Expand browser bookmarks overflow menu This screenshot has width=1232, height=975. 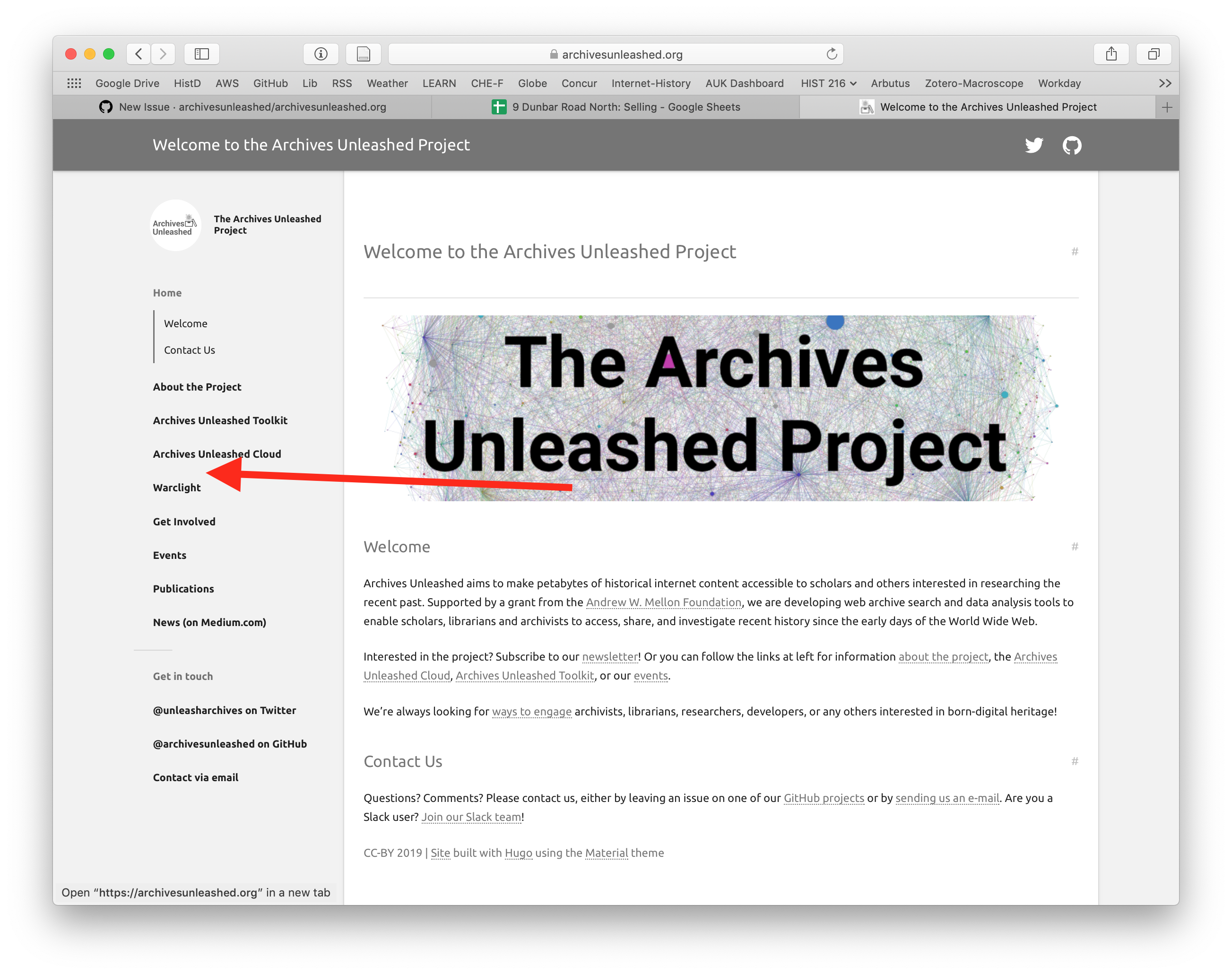(x=1166, y=83)
